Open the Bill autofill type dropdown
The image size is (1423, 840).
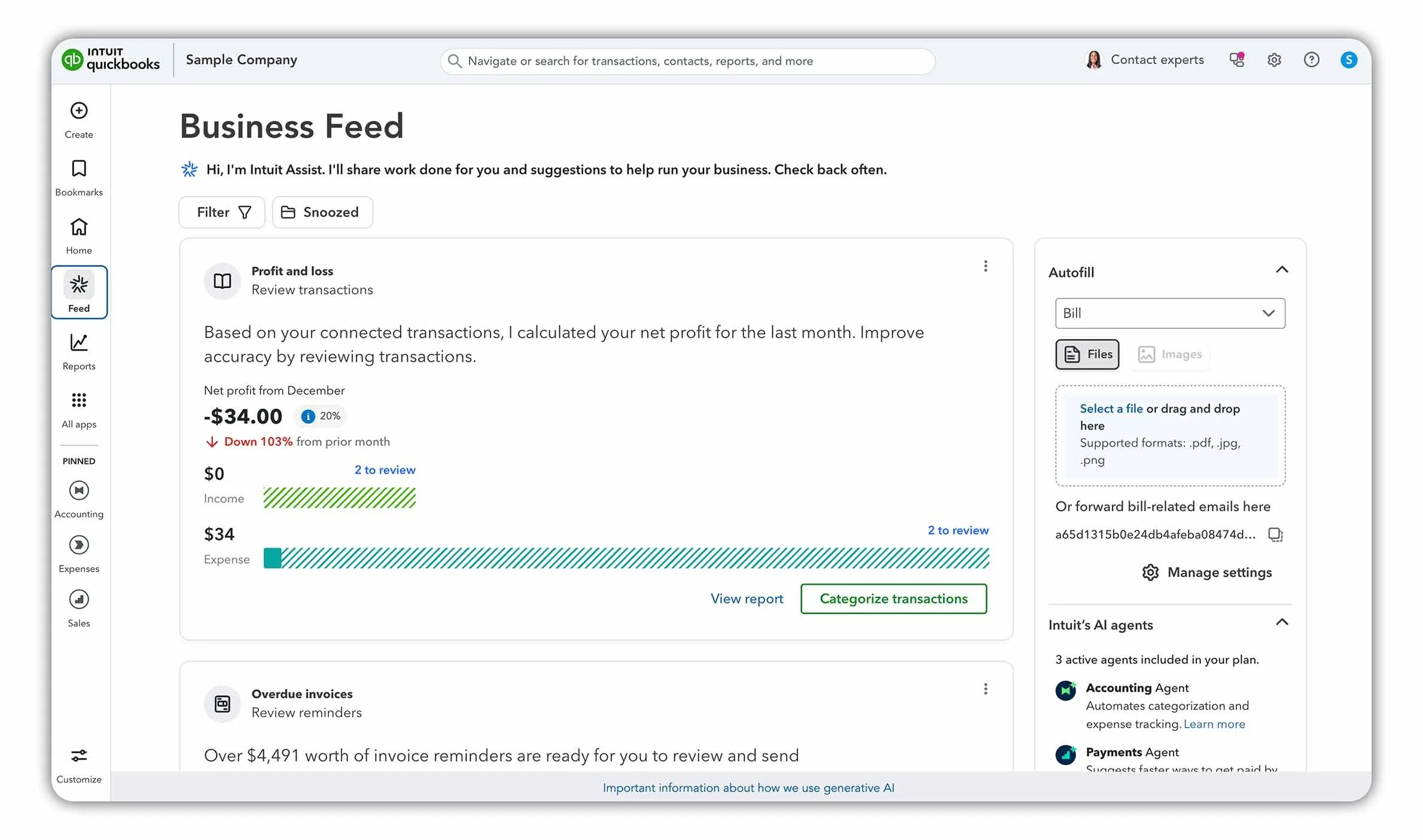[x=1170, y=313]
